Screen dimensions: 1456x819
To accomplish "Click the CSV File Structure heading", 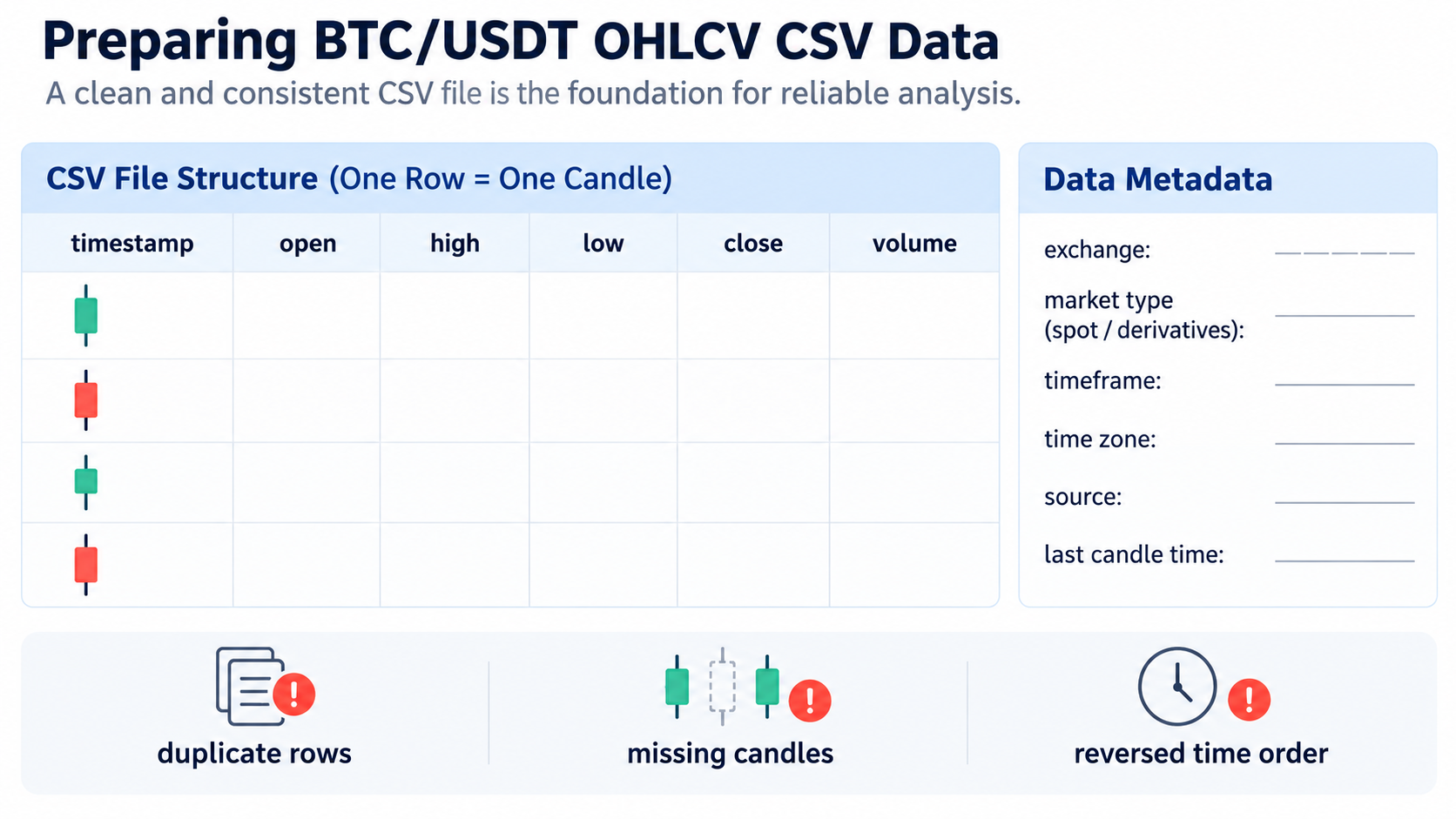I will pyautogui.click(x=182, y=178).
